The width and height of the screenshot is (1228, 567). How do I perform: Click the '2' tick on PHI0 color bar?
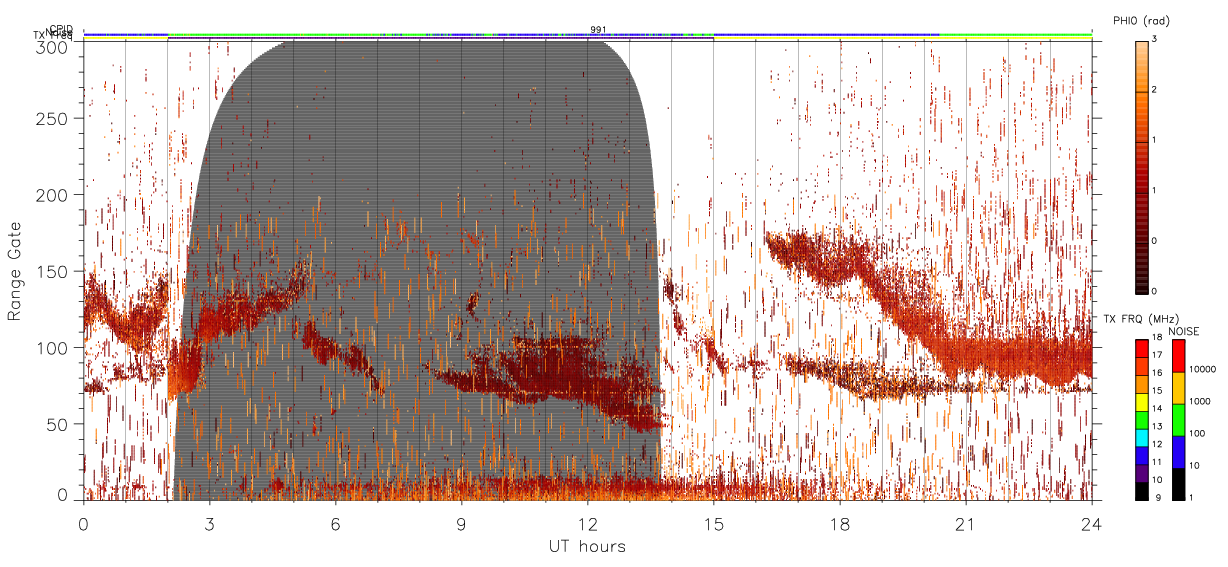[1154, 90]
